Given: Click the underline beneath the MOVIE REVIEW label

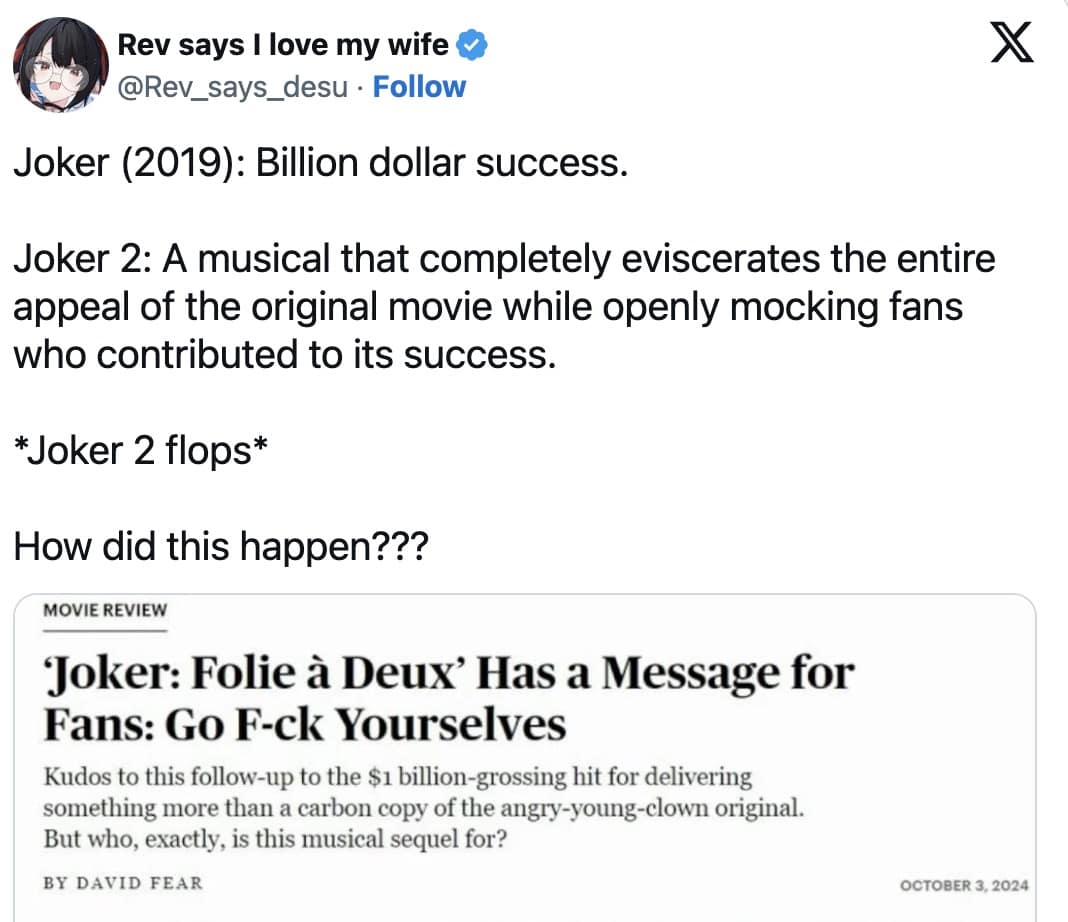Looking at the screenshot, I should pyautogui.click(x=105, y=629).
